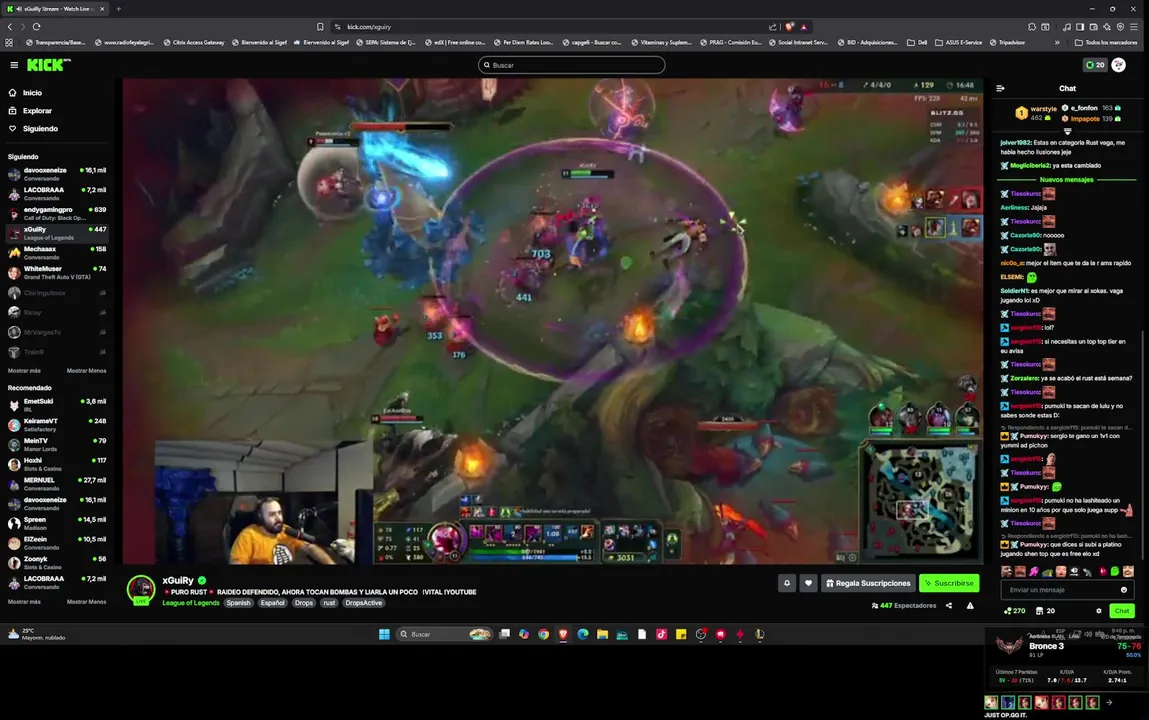1149x720 pixels.
Task: Open Brave Leo AI sparkle icon
Action: click(x=1107, y=27)
